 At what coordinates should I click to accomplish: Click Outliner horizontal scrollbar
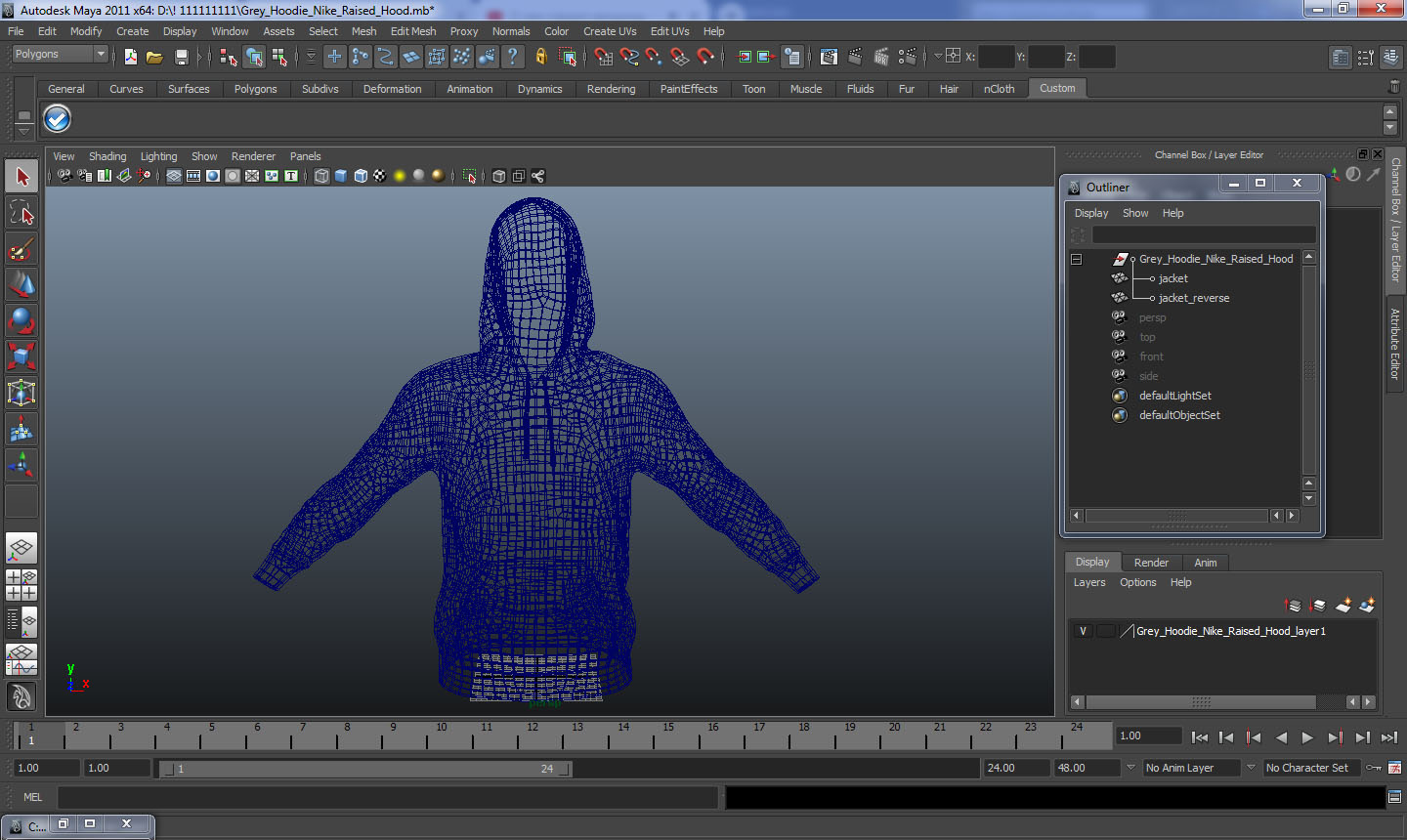click(1176, 516)
